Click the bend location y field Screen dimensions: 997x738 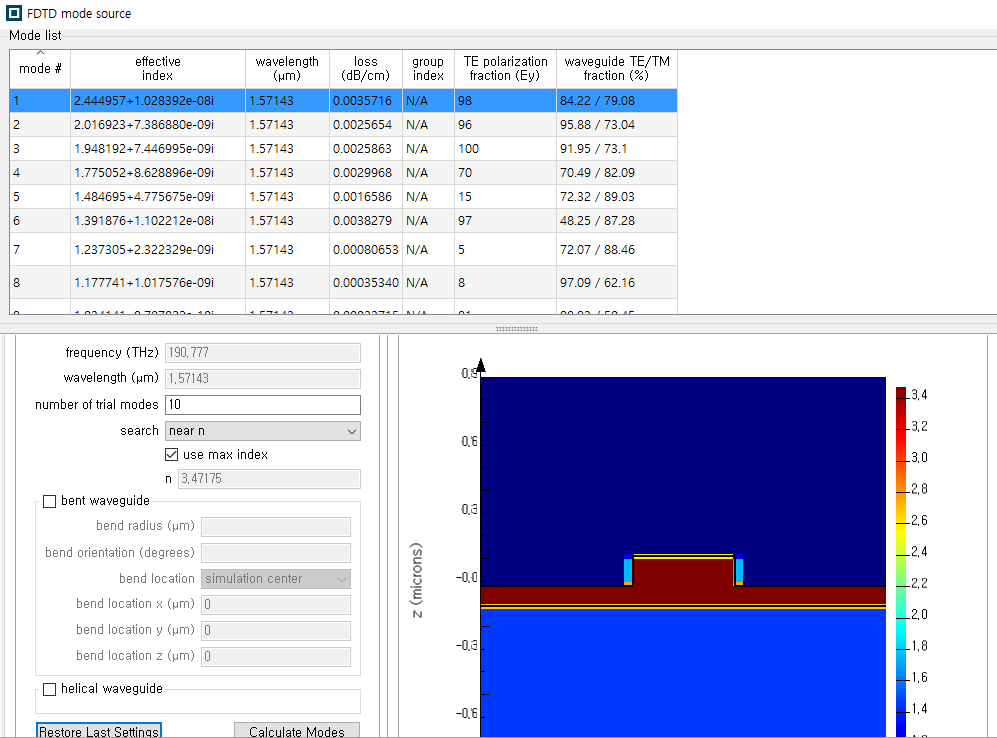point(276,631)
